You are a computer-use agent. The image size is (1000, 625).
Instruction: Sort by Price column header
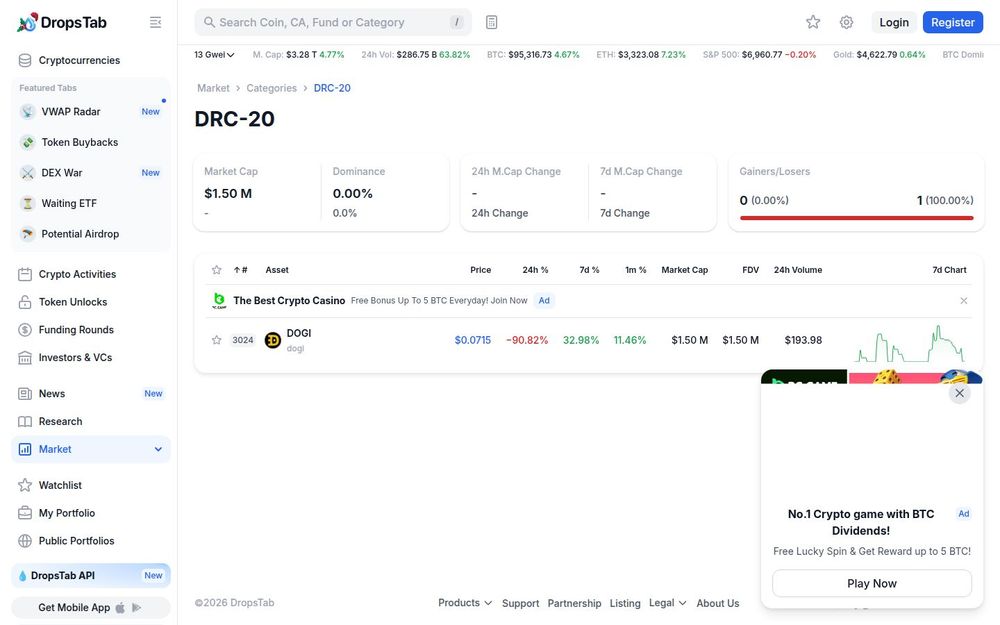(x=480, y=270)
